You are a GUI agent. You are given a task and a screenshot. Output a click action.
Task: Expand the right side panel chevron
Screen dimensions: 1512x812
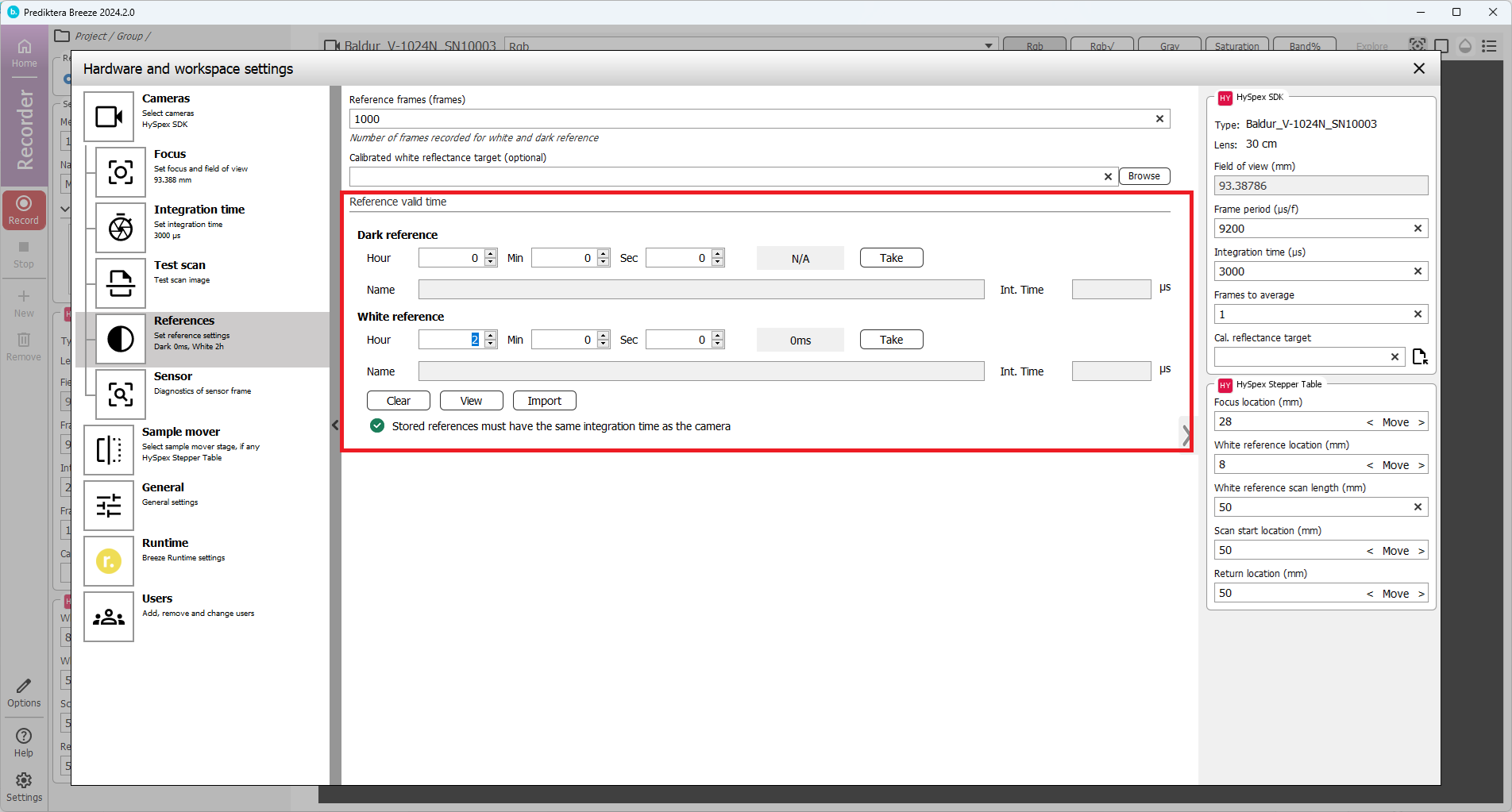(1186, 434)
